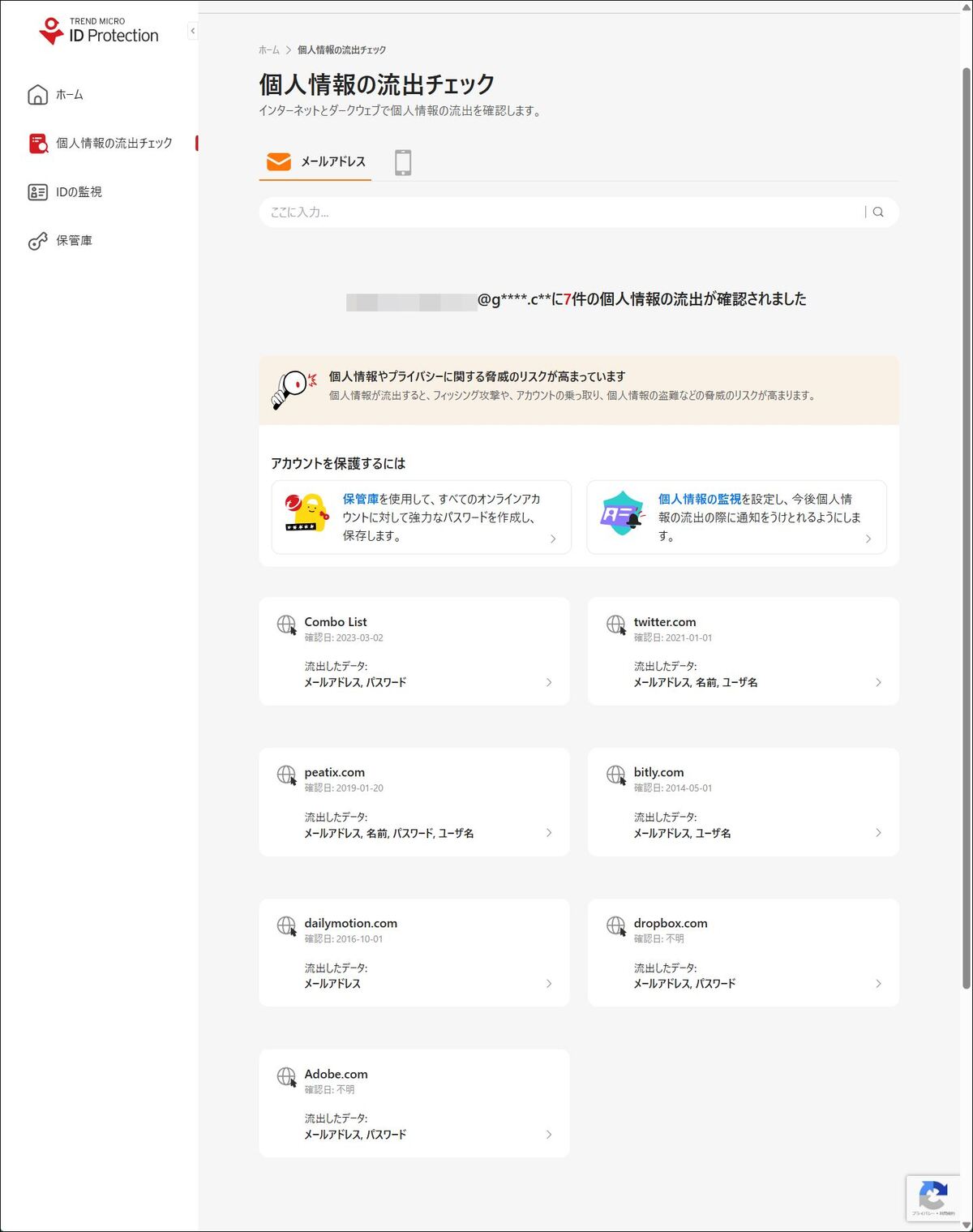Viewport: 973px width, 1232px height.
Task: Click the 確認日: 2019-01-20 text
Action: click(x=344, y=788)
